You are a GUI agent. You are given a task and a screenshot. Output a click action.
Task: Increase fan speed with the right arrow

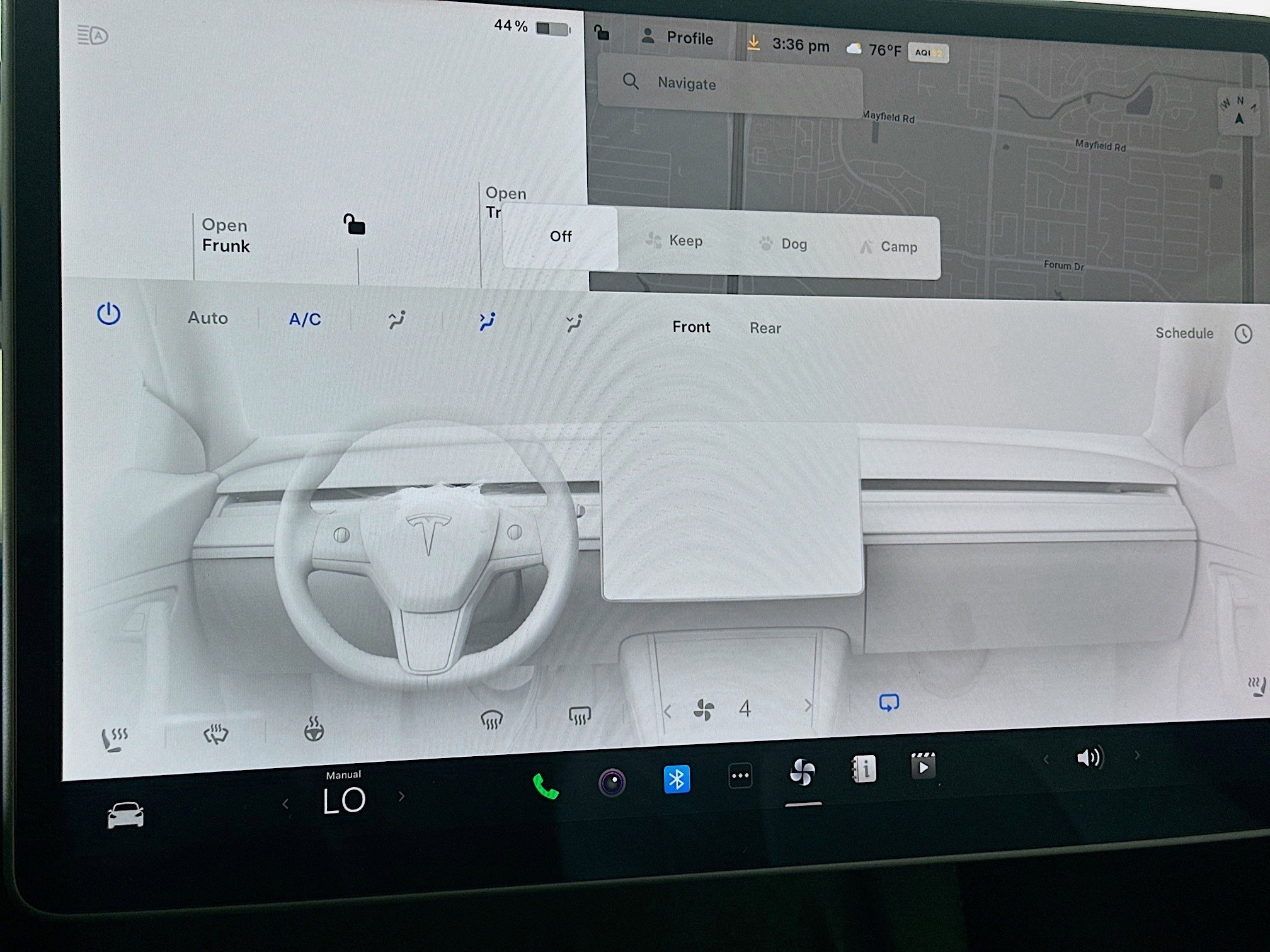click(x=809, y=706)
